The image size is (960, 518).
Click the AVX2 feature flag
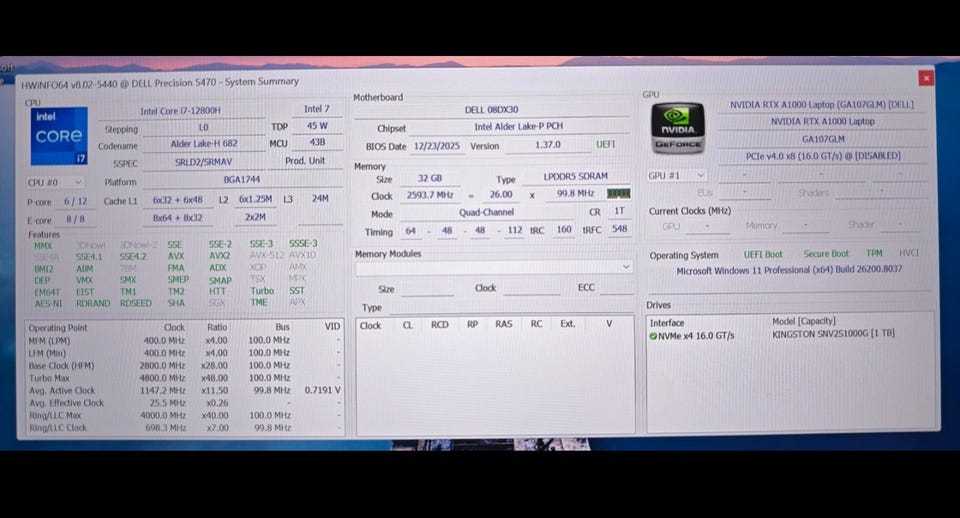(220, 256)
